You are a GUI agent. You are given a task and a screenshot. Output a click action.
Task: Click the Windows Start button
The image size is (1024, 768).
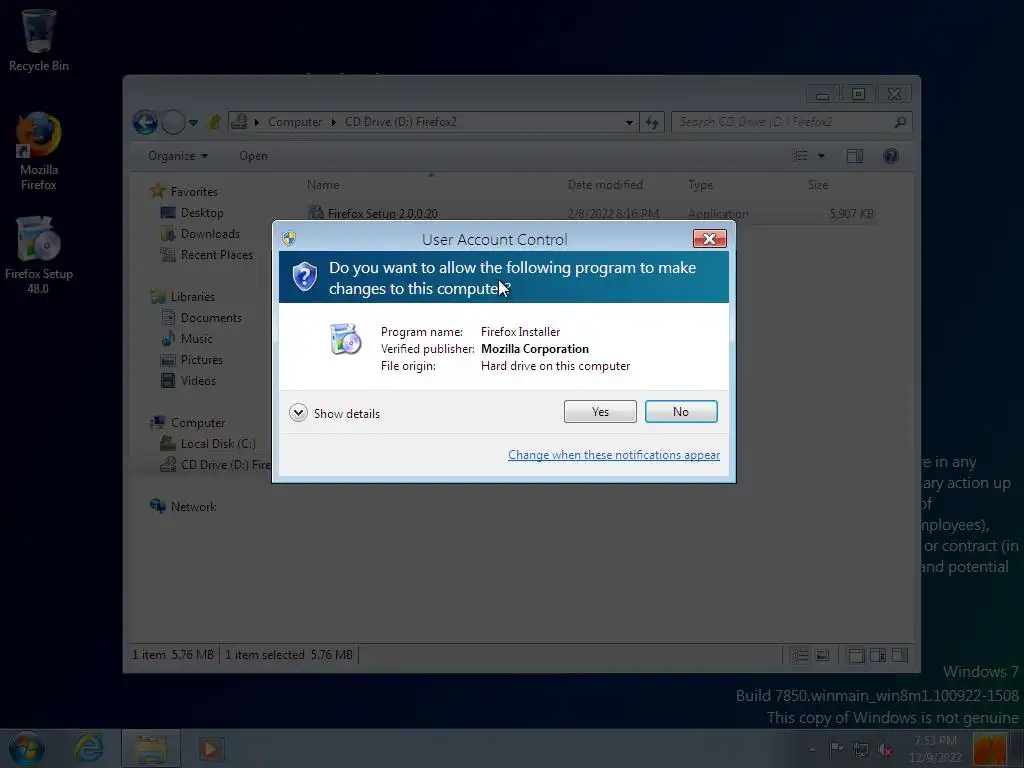coord(26,748)
